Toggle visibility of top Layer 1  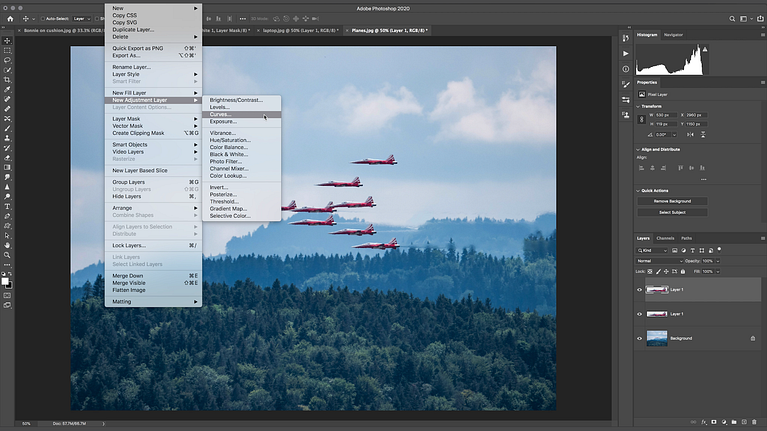click(x=639, y=290)
